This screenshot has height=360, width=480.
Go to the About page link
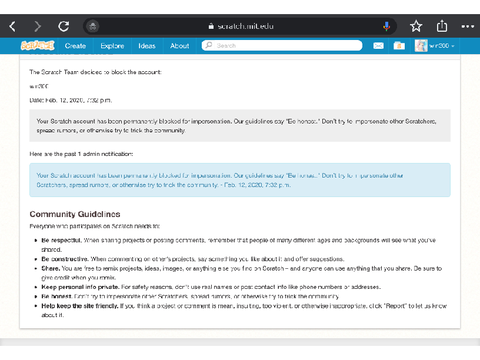click(x=180, y=46)
